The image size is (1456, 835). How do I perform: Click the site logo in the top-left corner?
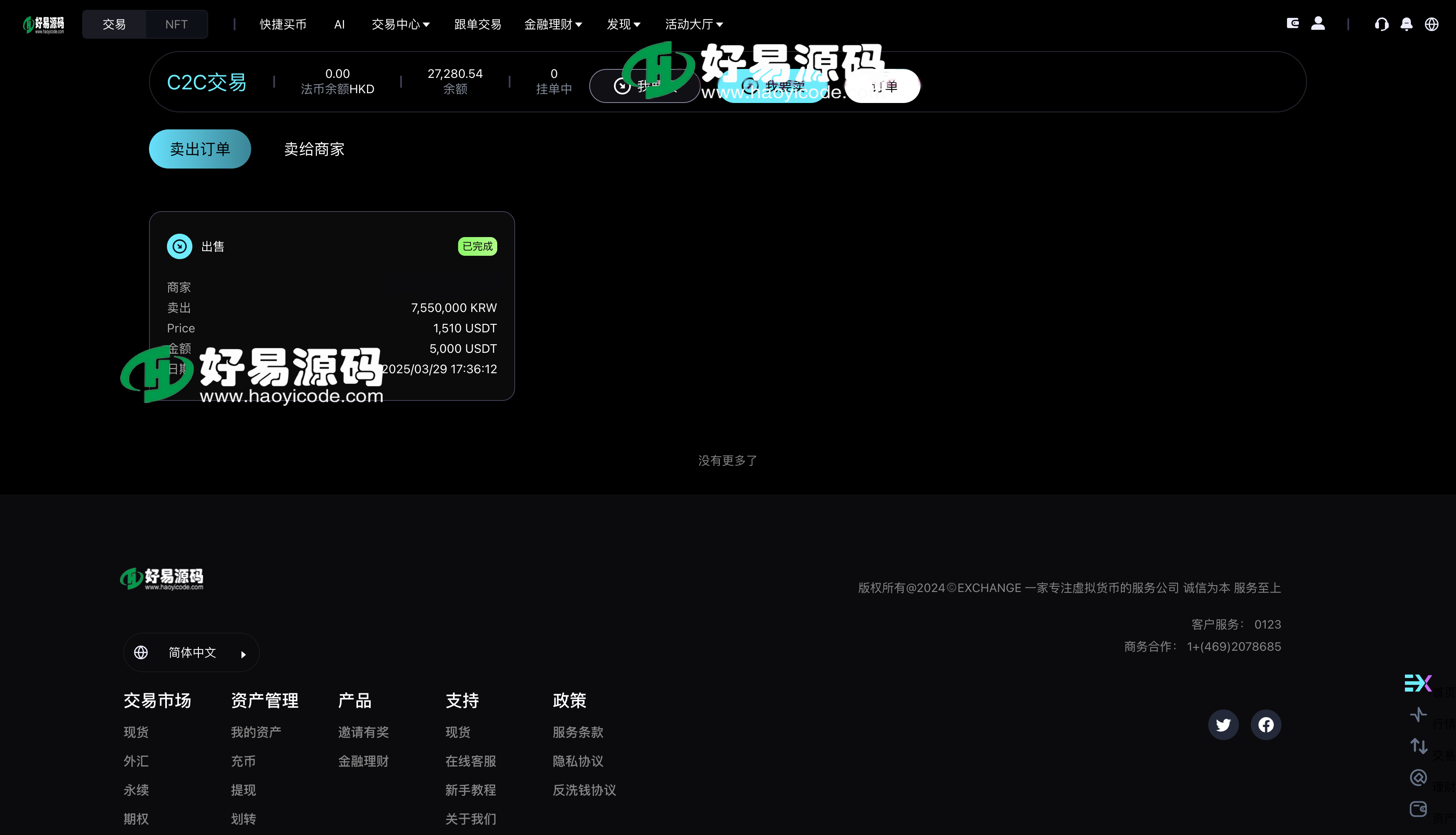click(x=43, y=24)
